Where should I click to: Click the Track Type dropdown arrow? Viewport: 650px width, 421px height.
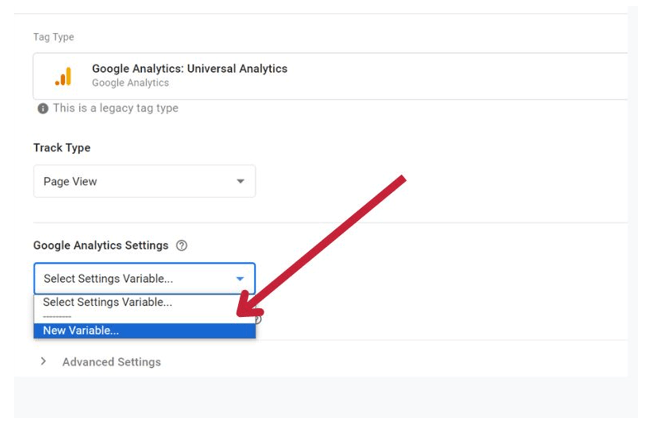[240, 181]
